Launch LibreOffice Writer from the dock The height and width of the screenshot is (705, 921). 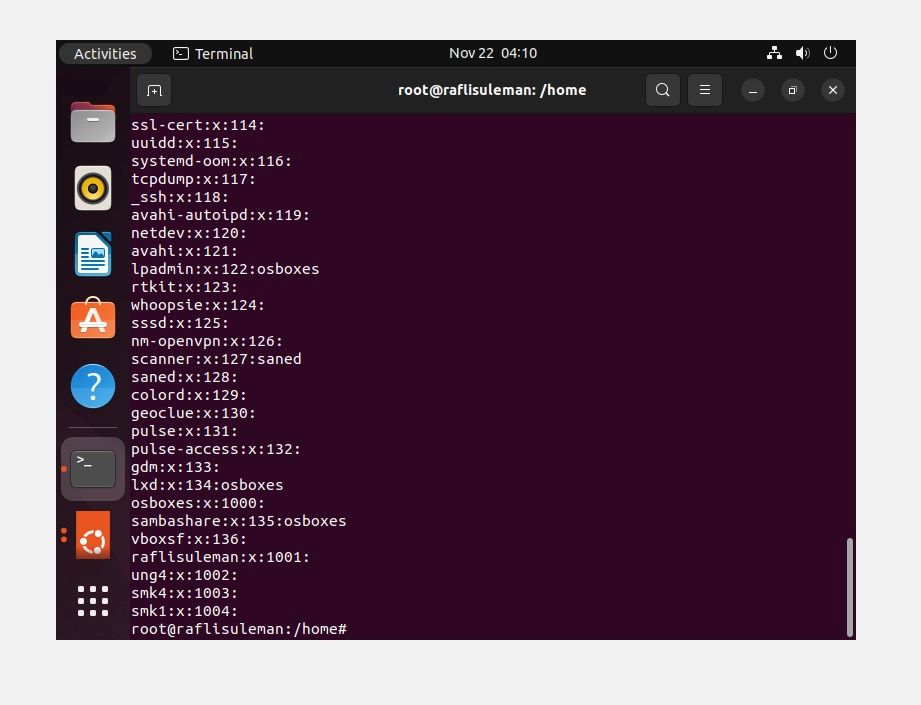point(93,254)
